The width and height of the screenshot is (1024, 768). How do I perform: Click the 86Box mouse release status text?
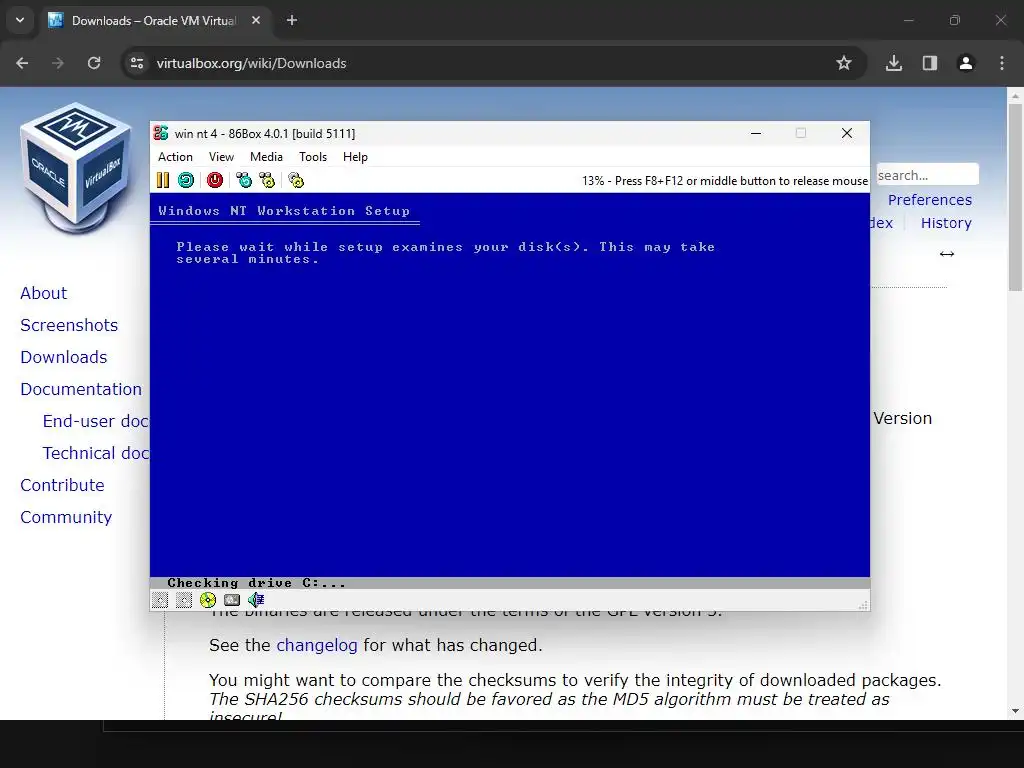click(x=725, y=181)
